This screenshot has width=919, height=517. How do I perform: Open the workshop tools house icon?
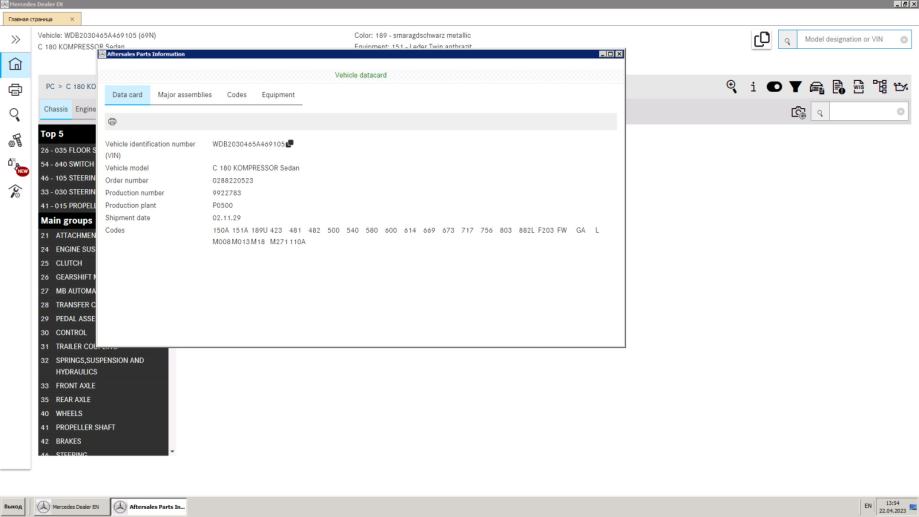click(x=15, y=191)
